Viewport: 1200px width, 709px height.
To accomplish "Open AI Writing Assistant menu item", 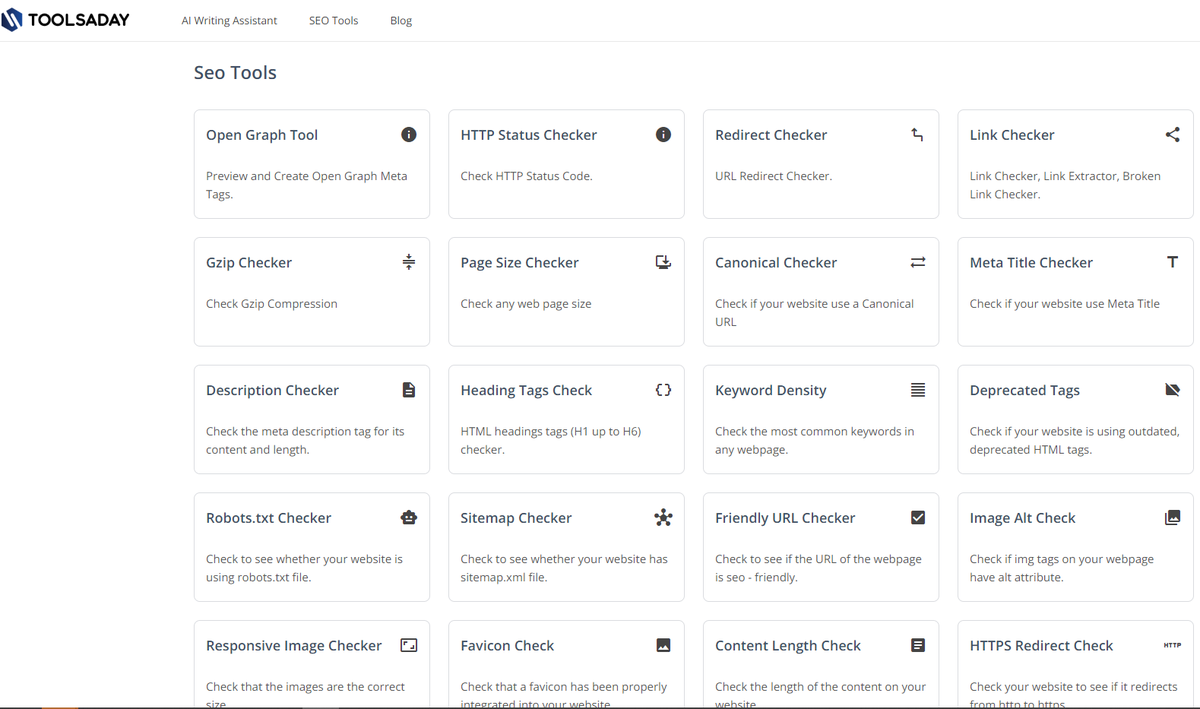I will (230, 20).
